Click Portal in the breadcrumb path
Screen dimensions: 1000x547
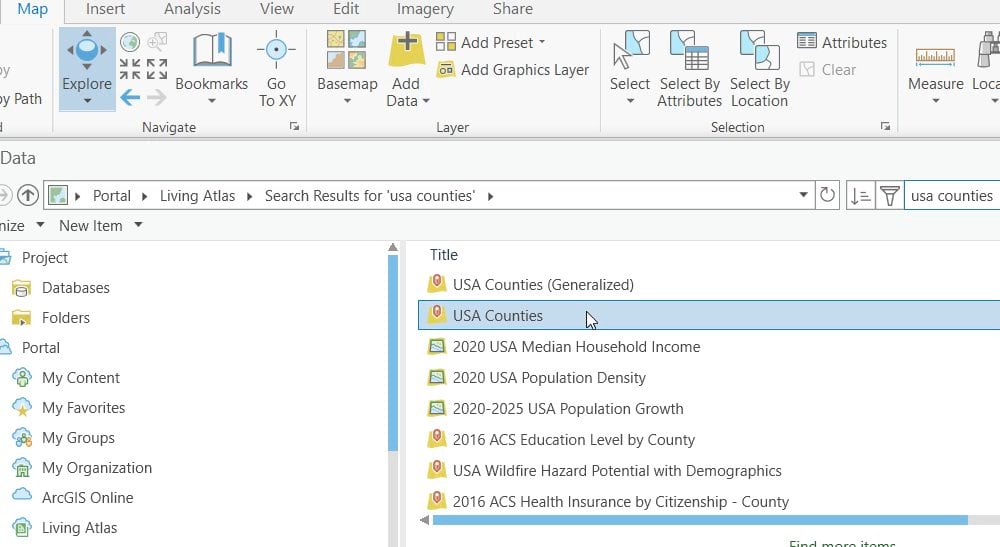[112, 196]
